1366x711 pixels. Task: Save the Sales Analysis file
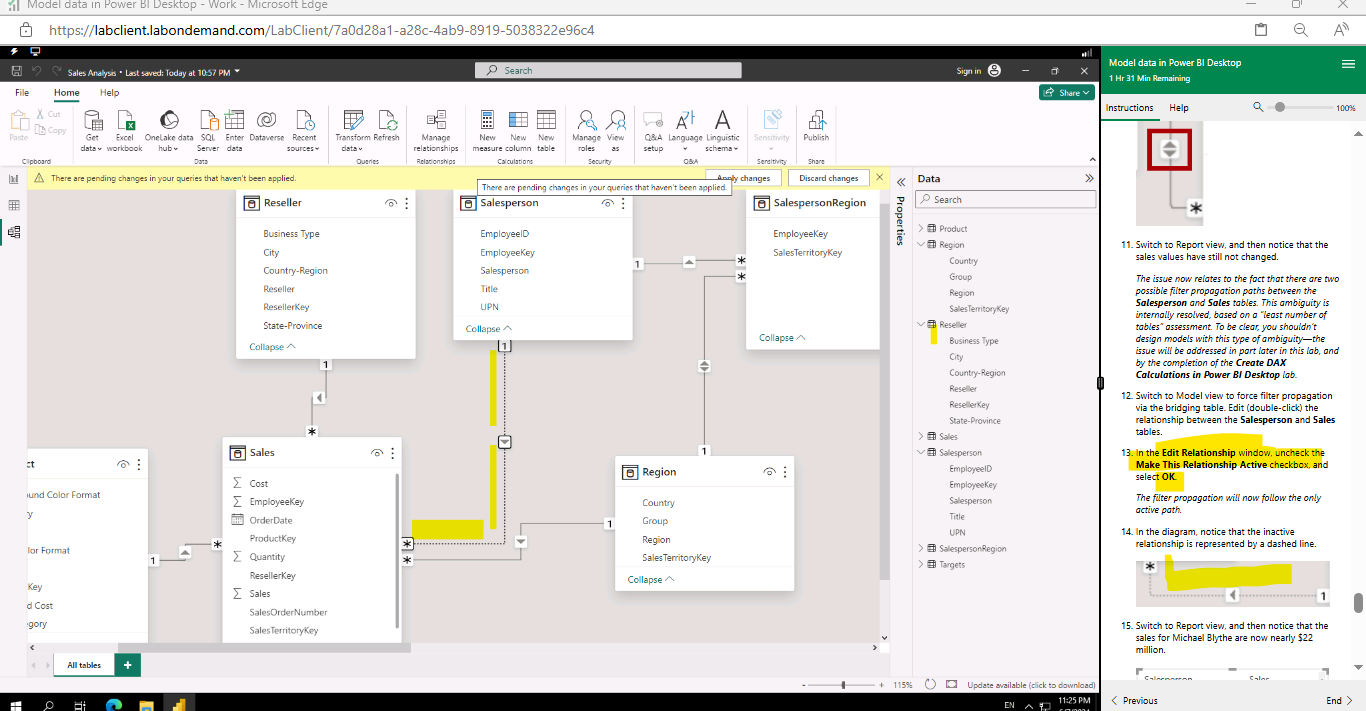click(x=16, y=71)
